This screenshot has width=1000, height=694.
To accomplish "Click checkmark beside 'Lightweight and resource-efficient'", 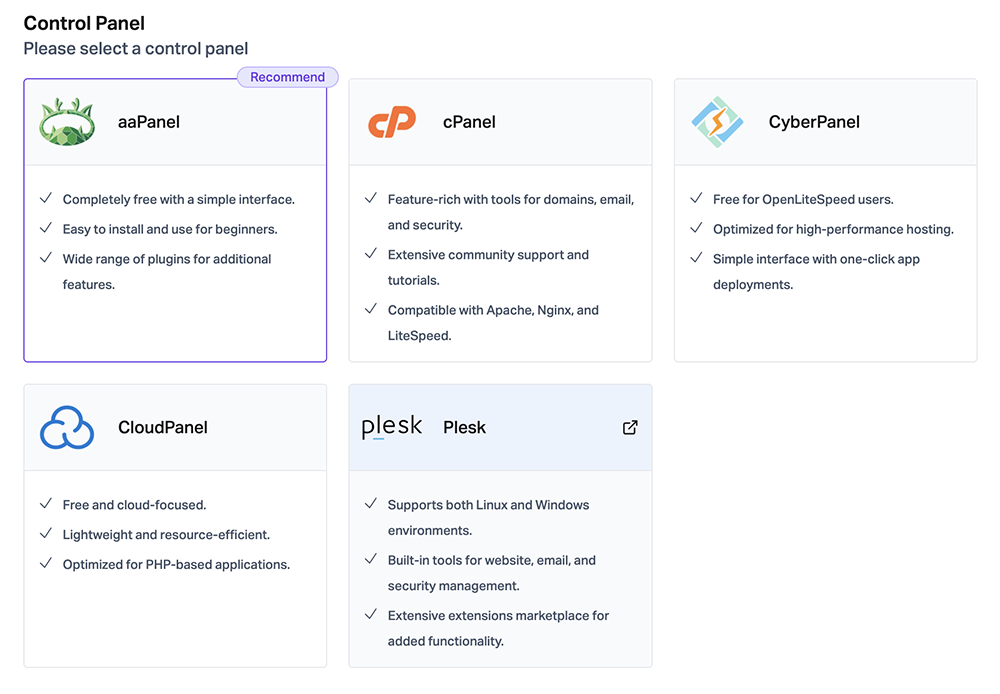I will click(x=46, y=534).
